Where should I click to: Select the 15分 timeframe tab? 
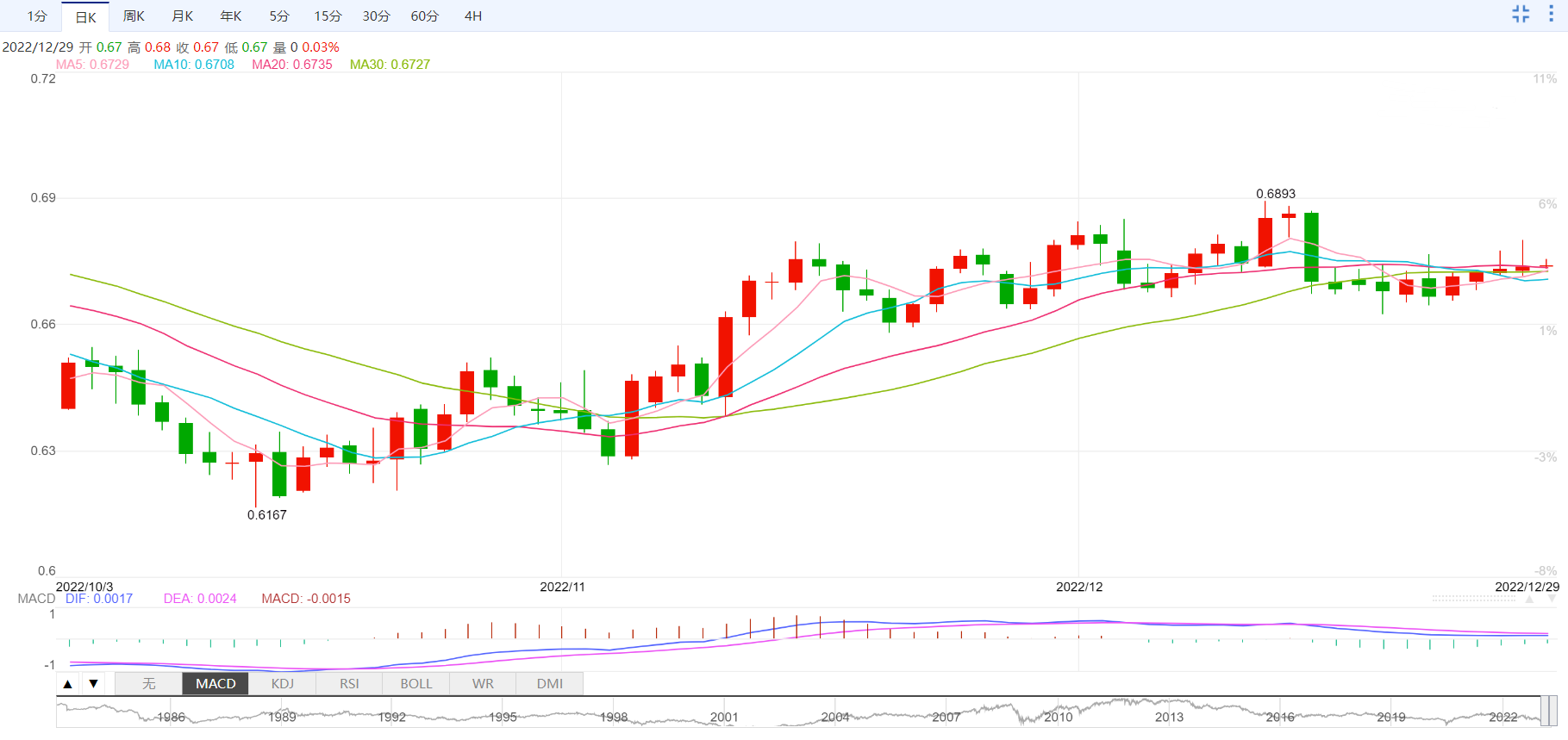(x=328, y=16)
